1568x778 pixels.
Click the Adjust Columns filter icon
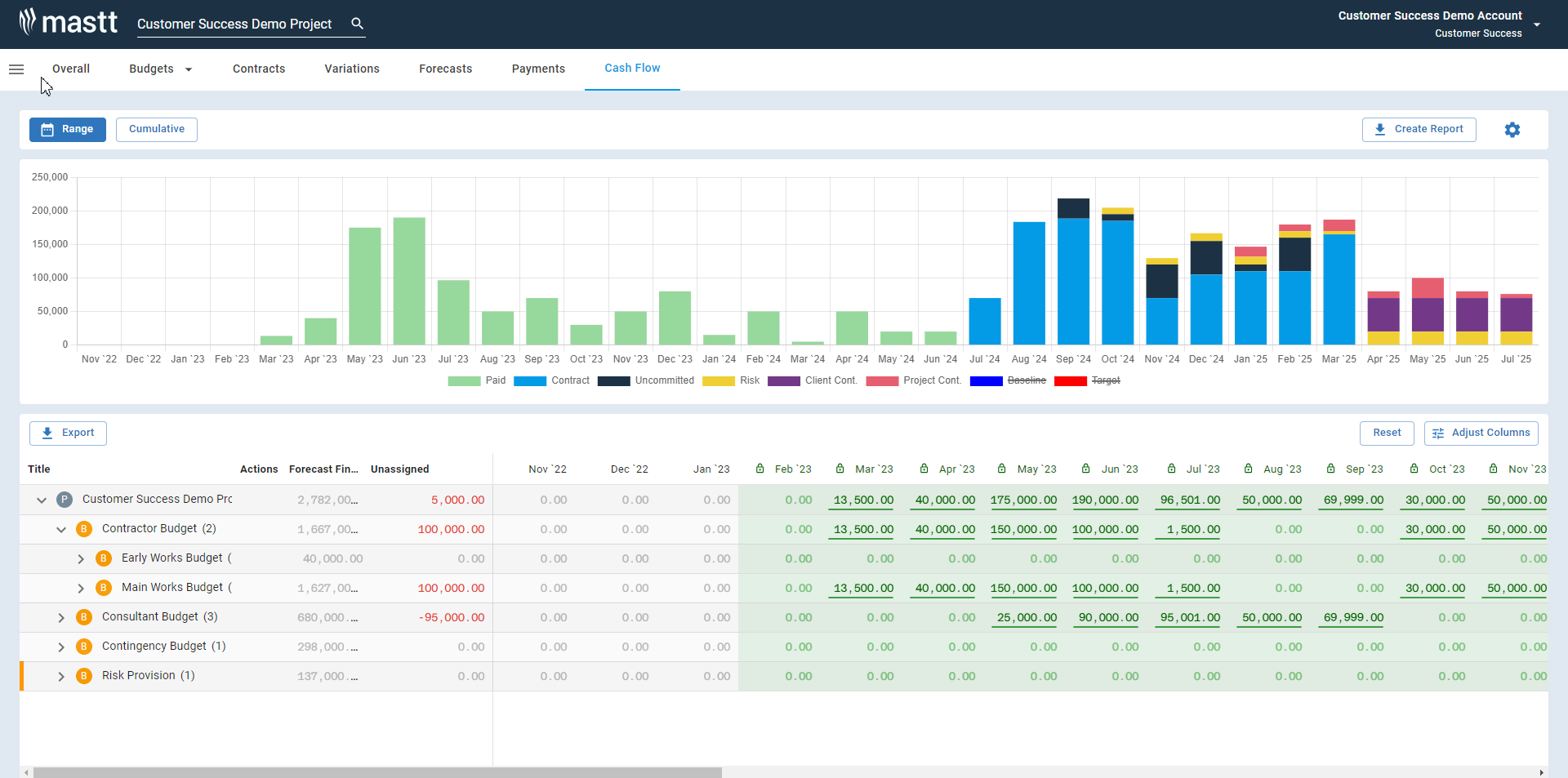click(x=1439, y=433)
